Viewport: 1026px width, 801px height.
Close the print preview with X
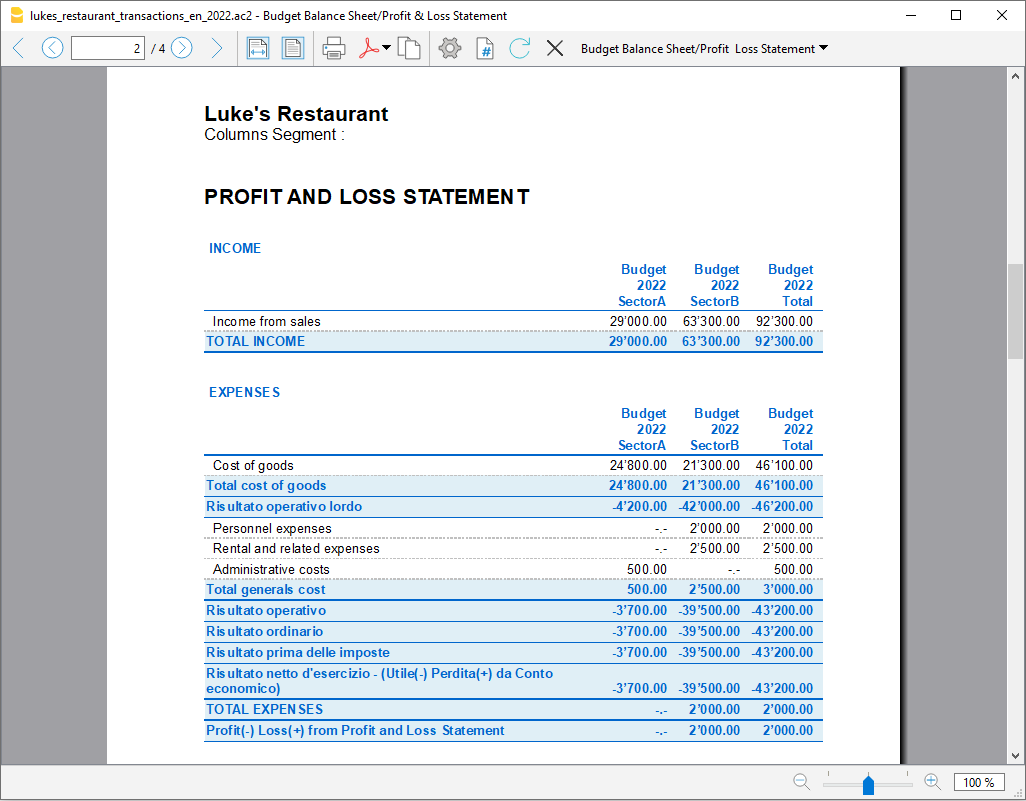(x=555, y=48)
